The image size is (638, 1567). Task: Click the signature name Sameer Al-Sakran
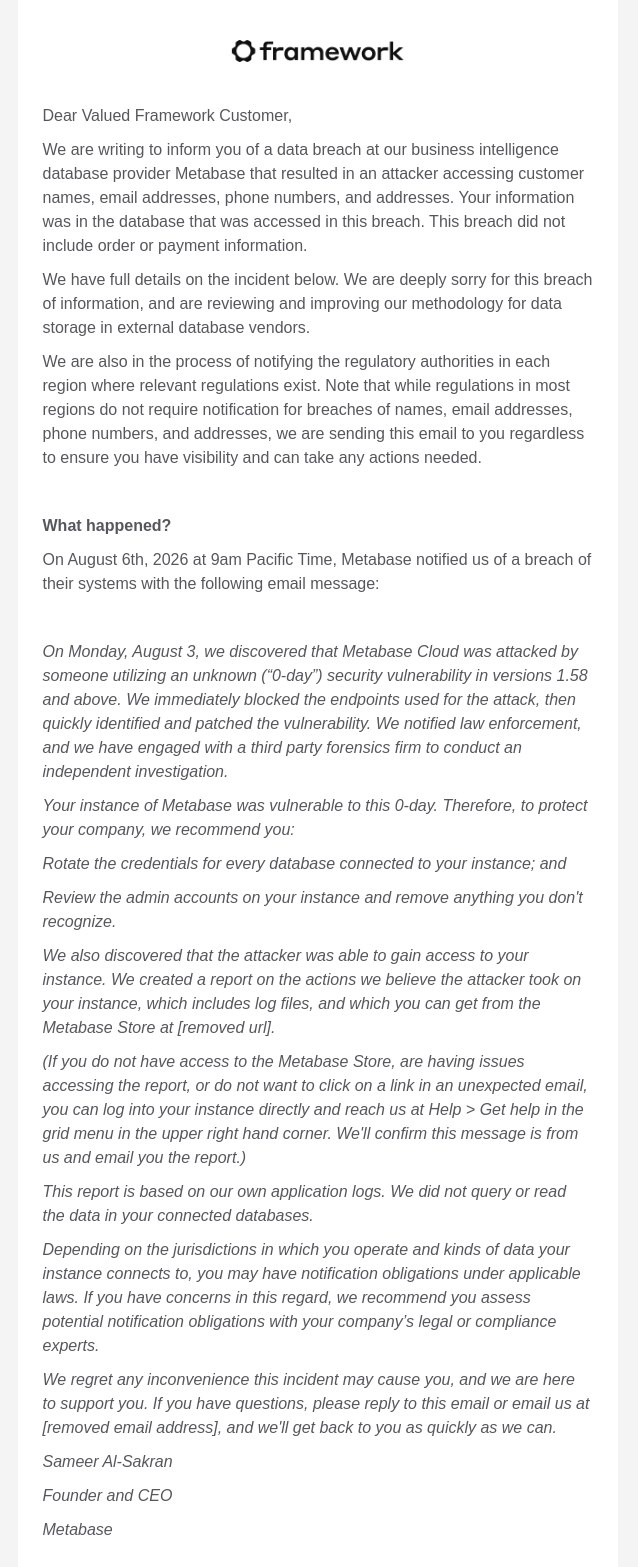tap(107, 1462)
